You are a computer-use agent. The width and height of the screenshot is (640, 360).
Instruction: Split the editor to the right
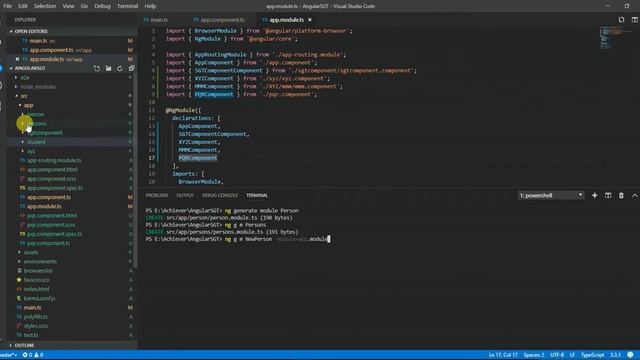634,20
